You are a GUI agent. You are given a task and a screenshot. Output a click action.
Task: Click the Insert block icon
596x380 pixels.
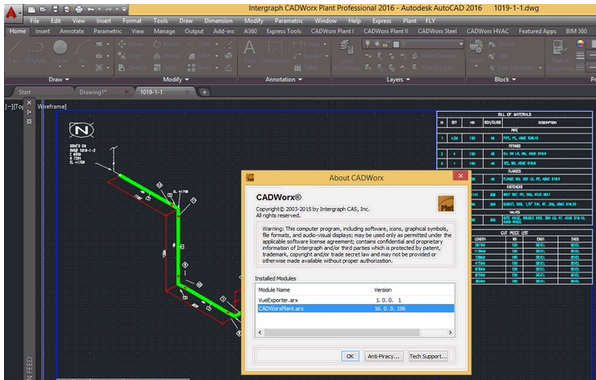pyautogui.click(x=476, y=48)
